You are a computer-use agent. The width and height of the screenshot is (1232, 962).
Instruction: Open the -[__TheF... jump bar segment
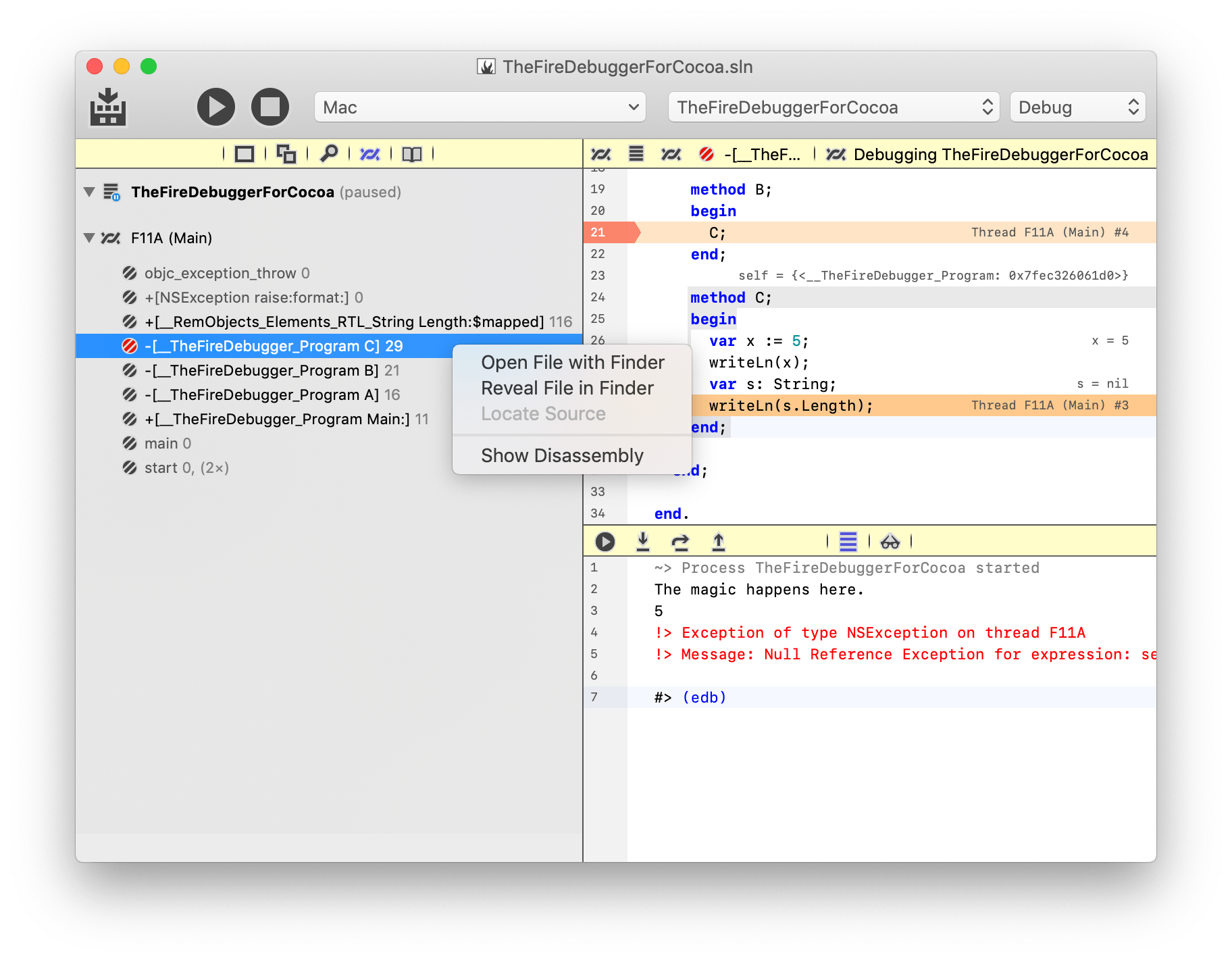(x=762, y=155)
